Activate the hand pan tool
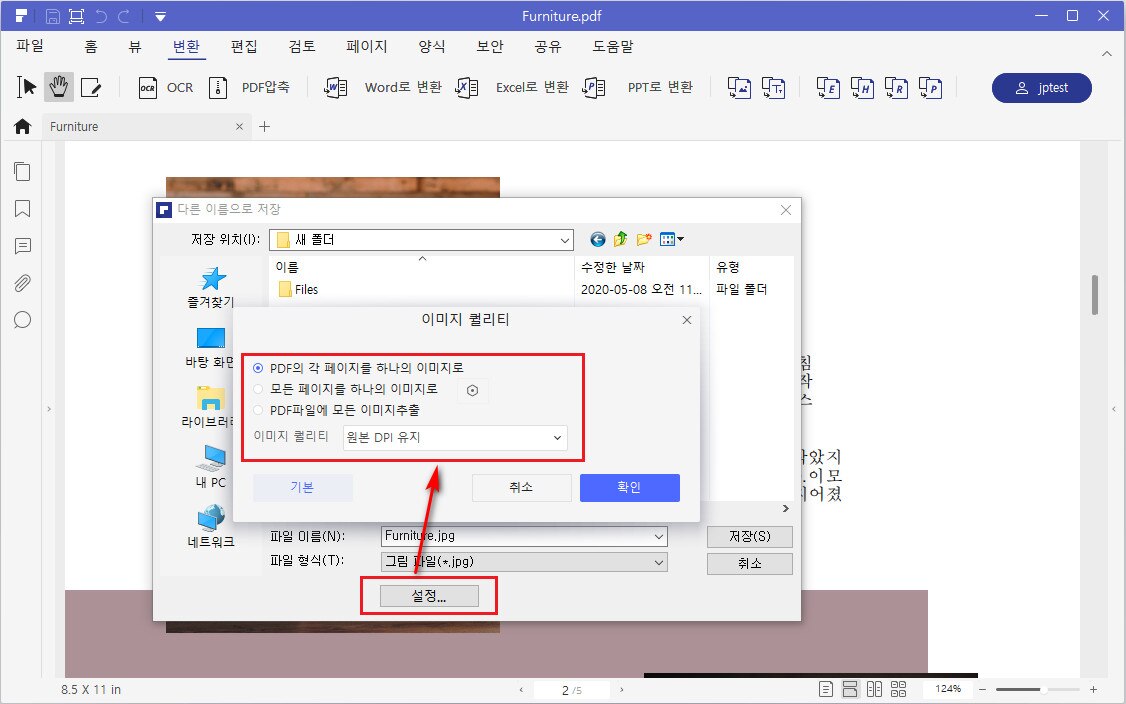This screenshot has height=704, width=1126. pos(59,87)
